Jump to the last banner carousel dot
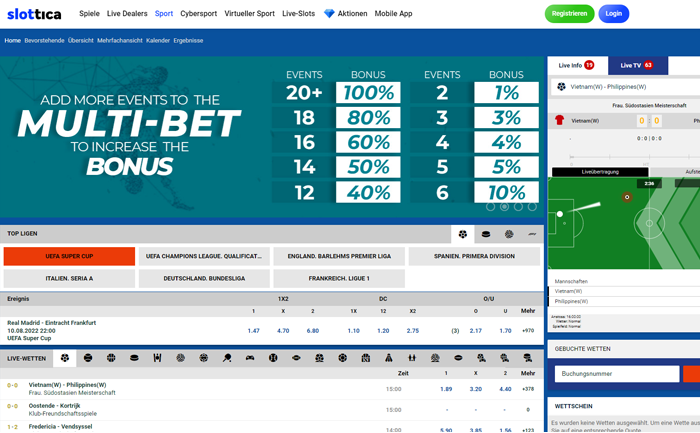Screen dimensions: 700x433 coord(532,207)
